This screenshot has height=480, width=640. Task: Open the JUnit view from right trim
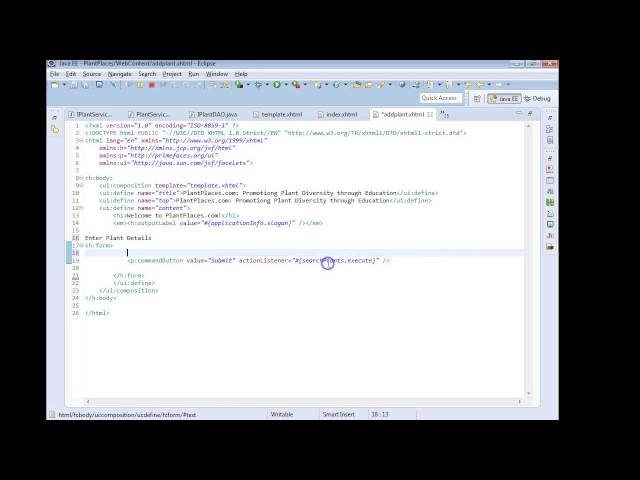click(x=549, y=236)
